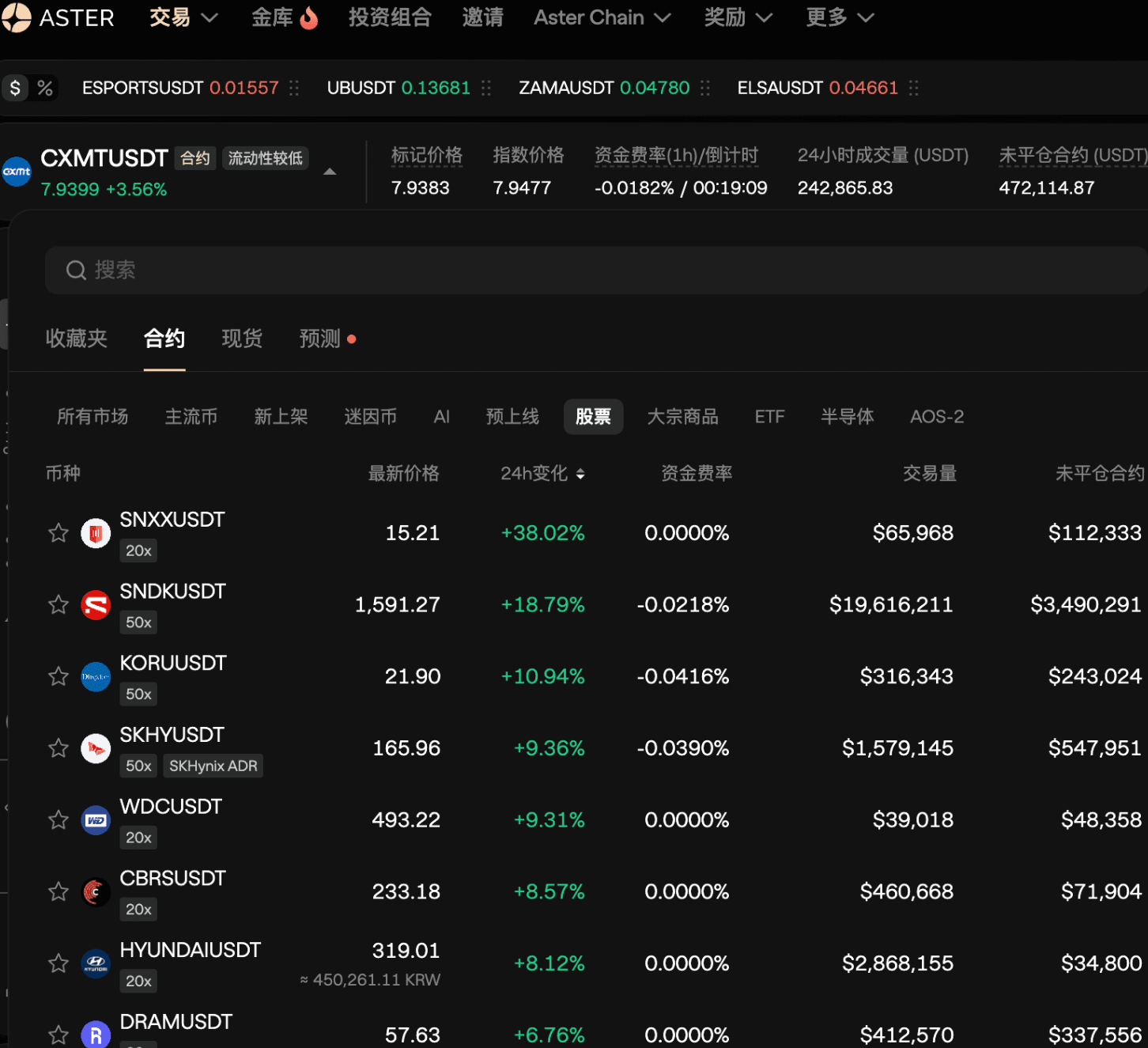Click the CXMT coin icon
Screen dimensions: 1148x1048
click(17, 172)
